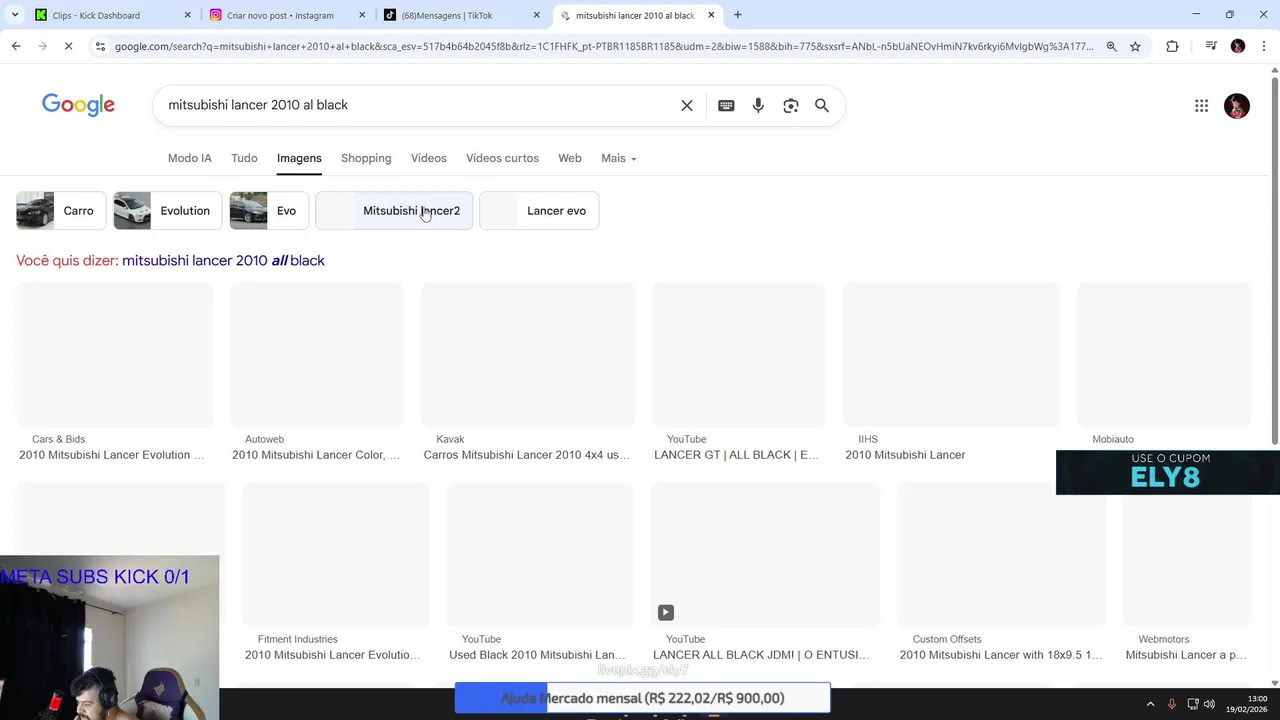Show hidden tray icons chevron

click(x=1150, y=704)
